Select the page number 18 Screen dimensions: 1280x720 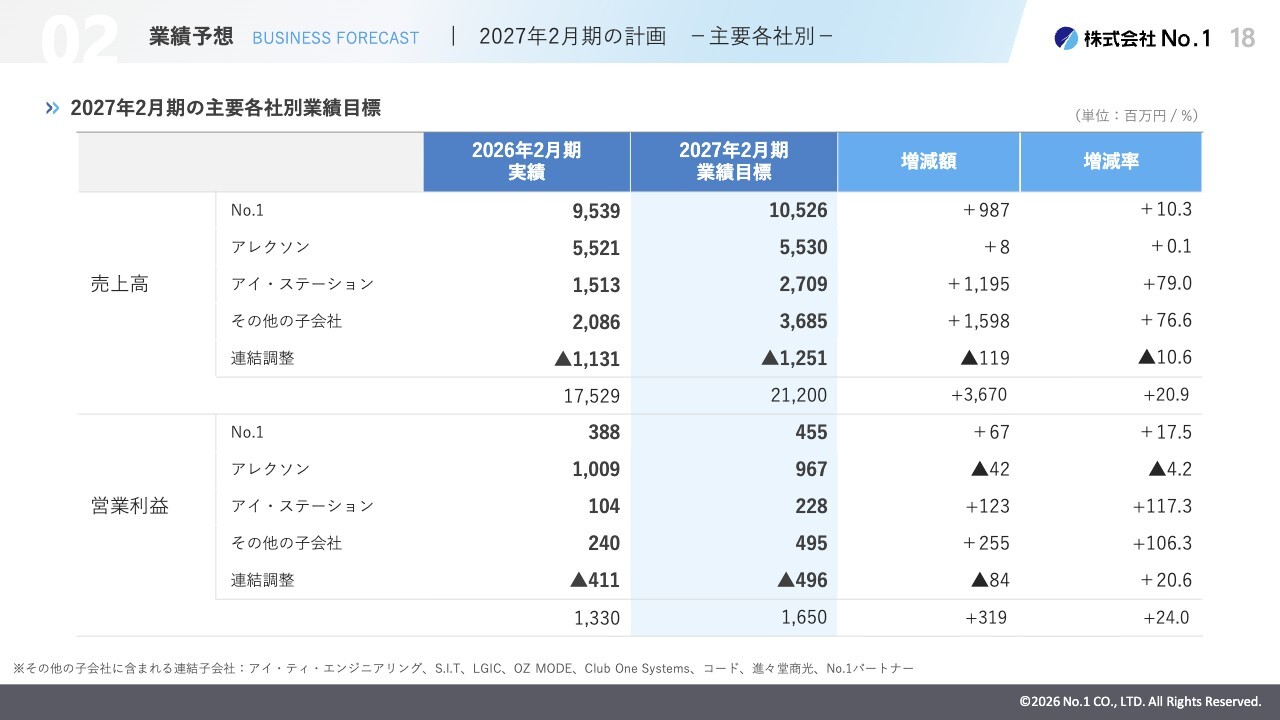pos(1242,38)
